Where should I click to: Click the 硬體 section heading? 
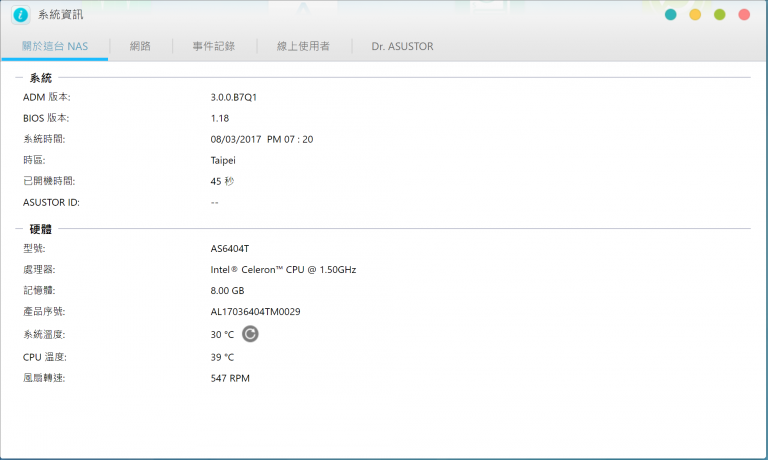(41, 229)
